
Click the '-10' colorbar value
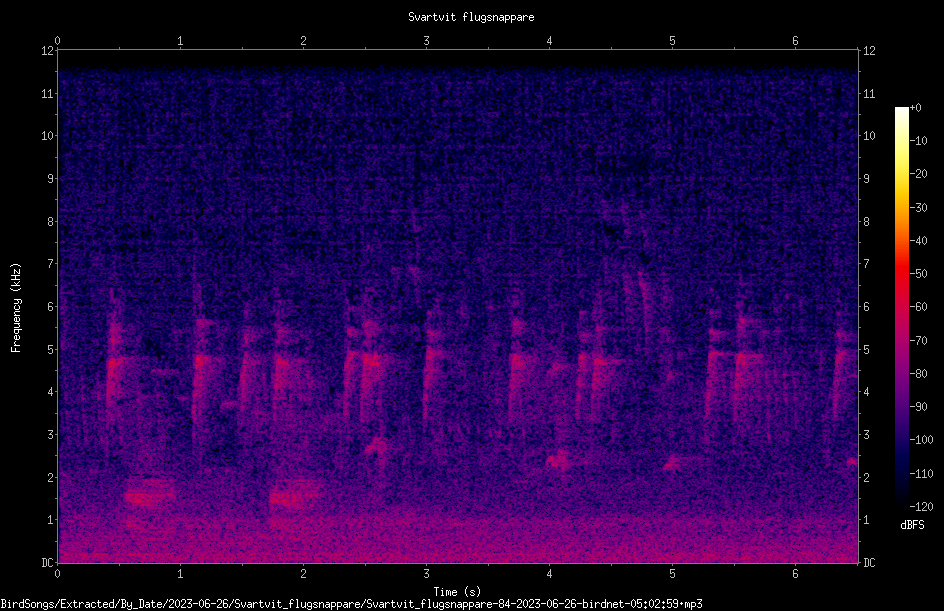click(918, 141)
